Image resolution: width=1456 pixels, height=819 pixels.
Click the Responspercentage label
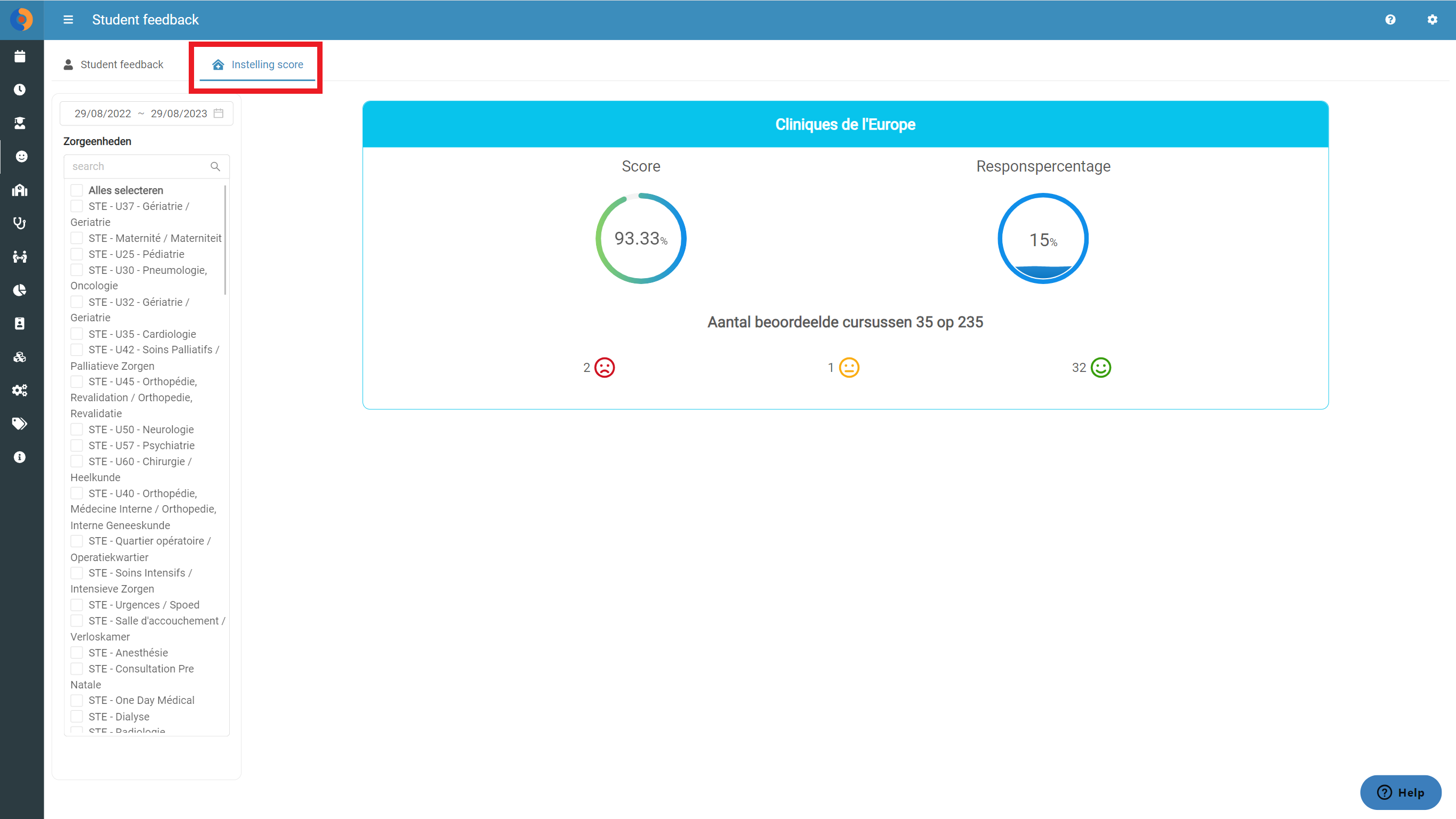coord(1043,166)
